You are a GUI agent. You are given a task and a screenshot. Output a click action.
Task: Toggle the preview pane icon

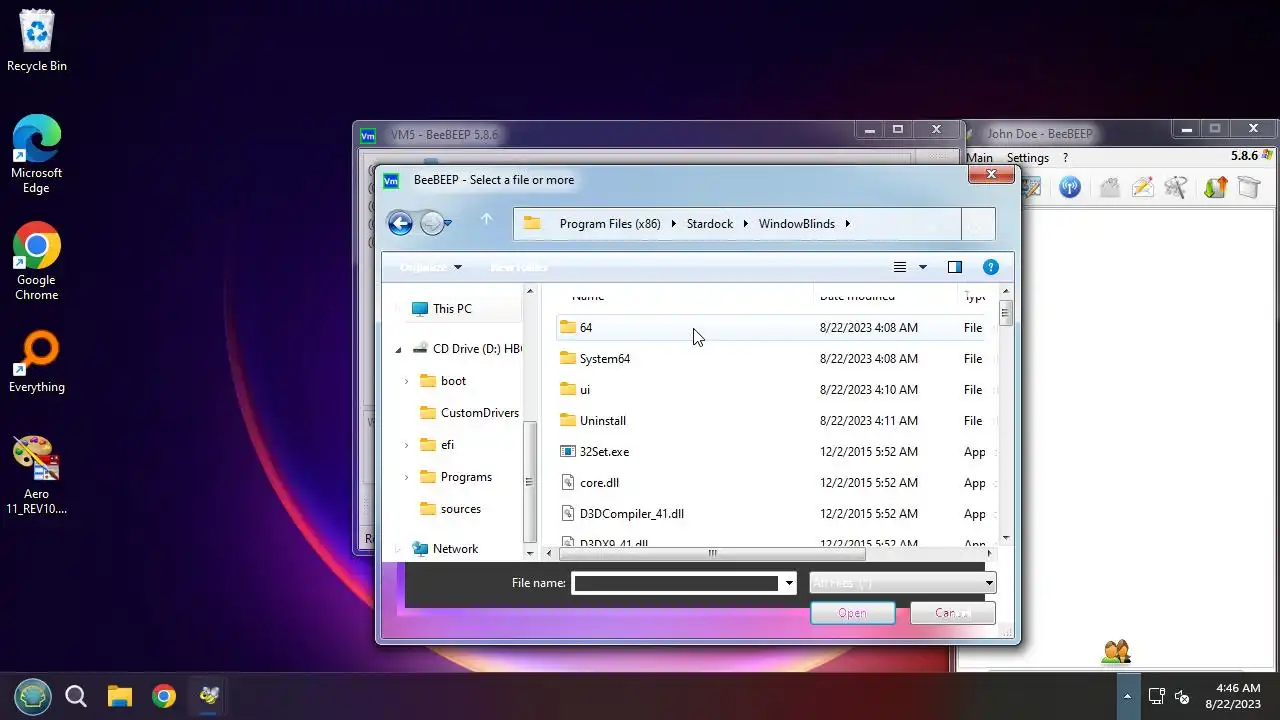pos(955,267)
